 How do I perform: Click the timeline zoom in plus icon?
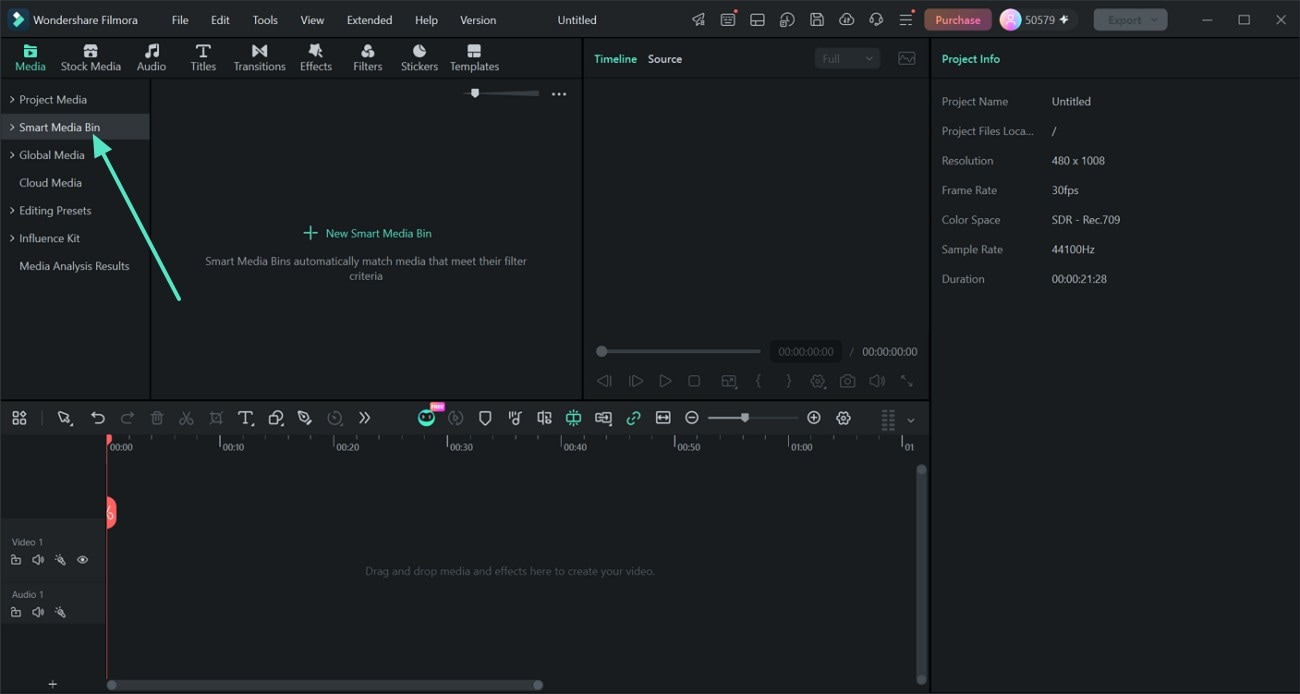pyautogui.click(x=814, y=418)
